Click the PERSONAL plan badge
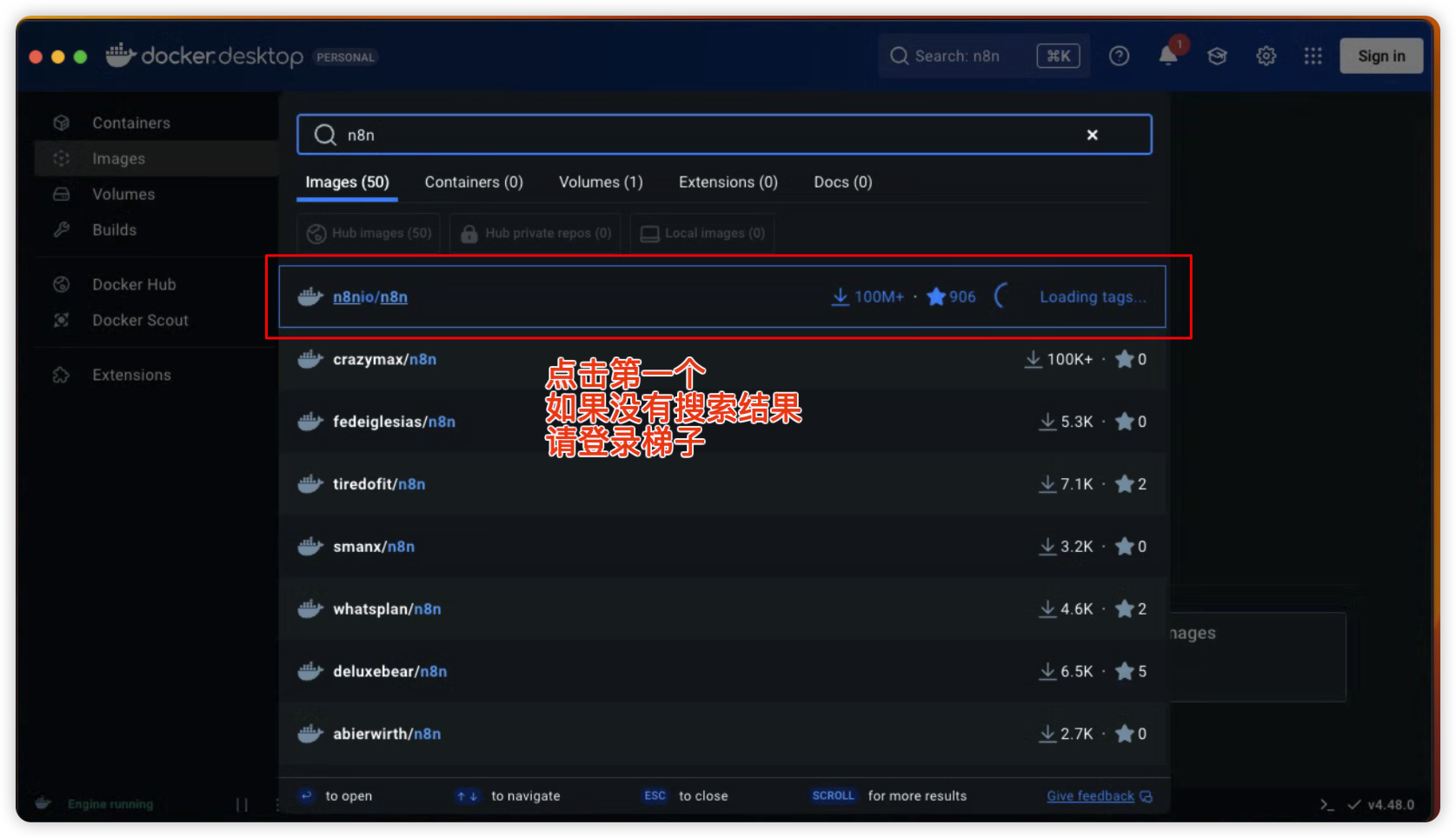The width and height of the screenshot is (1456, 838). click(345, 57)
